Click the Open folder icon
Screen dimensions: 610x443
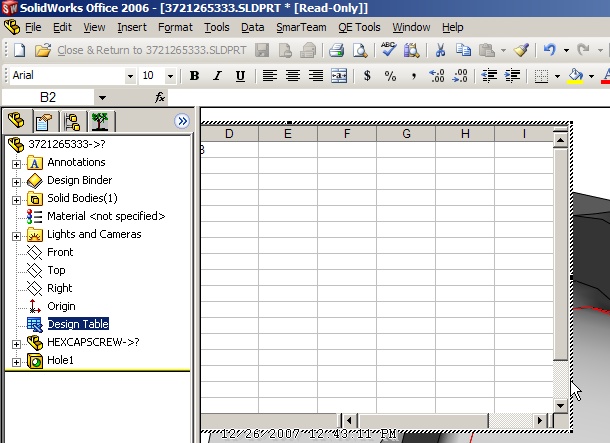(43, 50)
